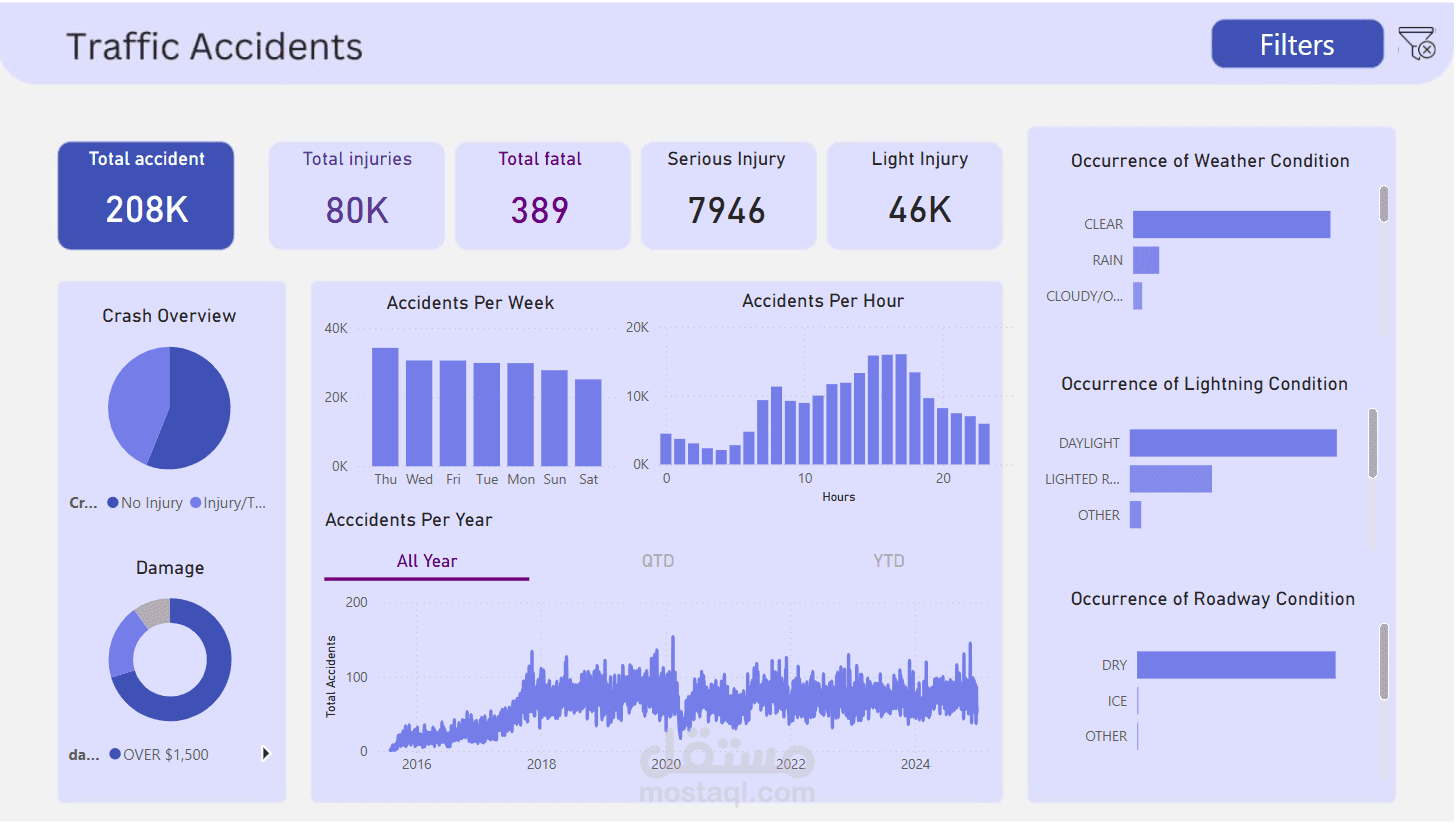The image size is (1456, 824).
Task: Switch to the QTD tab
Action: point(658,561)
